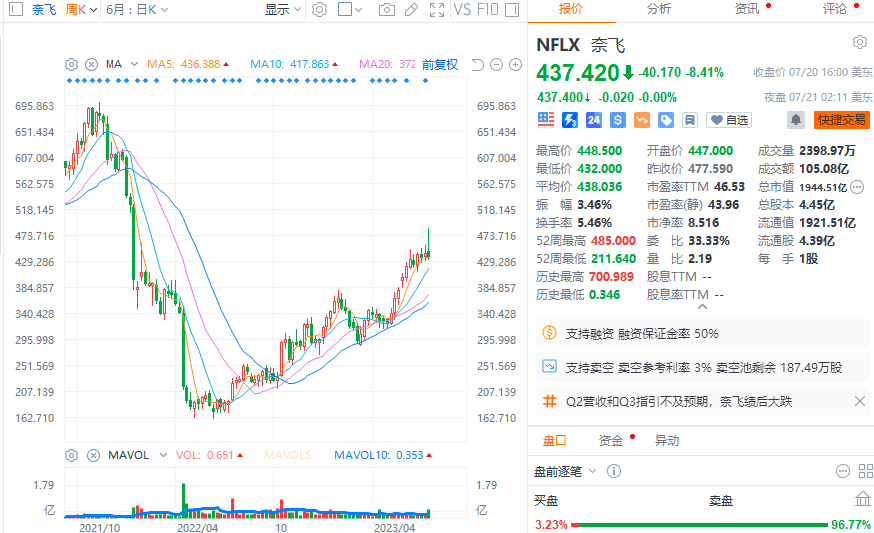Expand the 显示 display dropdown
The height and width of the screenshot is (533, 874).
[x=283, y=9]
